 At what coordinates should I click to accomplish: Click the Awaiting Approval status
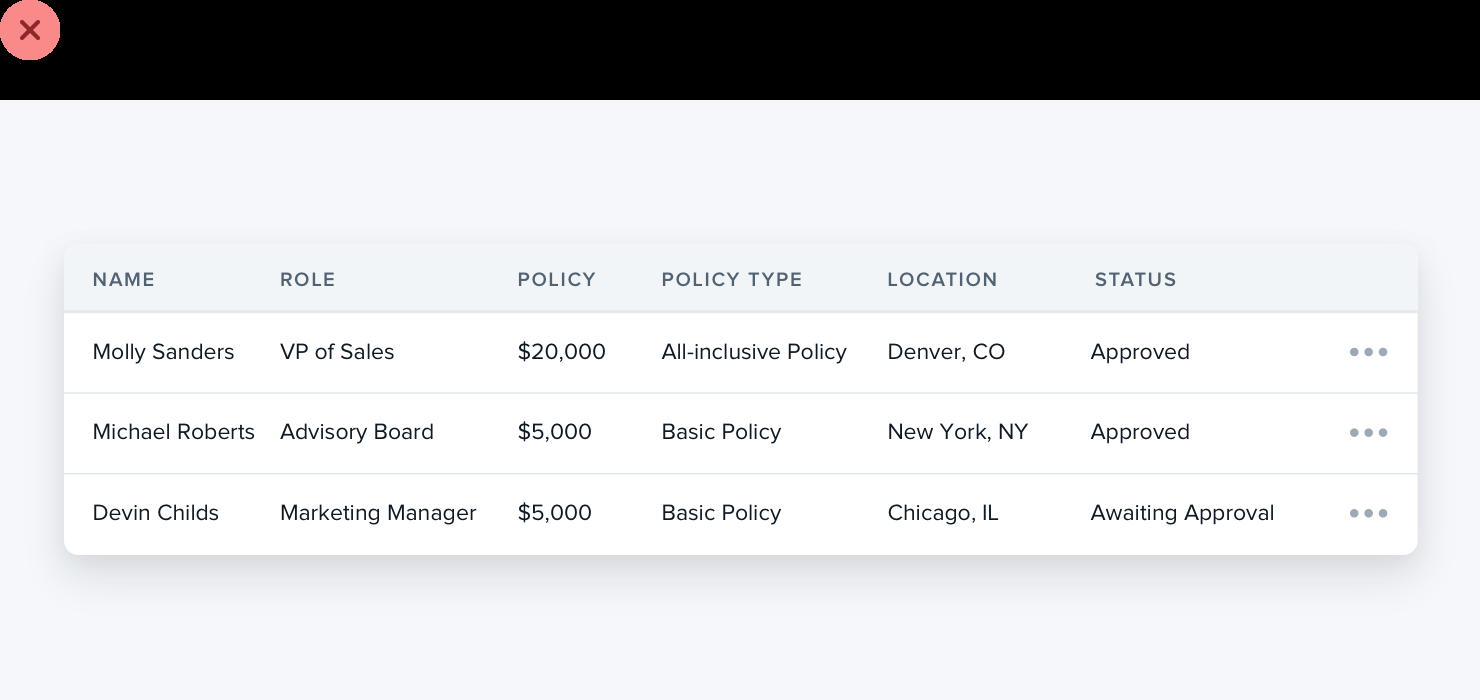click(1182, 513)
